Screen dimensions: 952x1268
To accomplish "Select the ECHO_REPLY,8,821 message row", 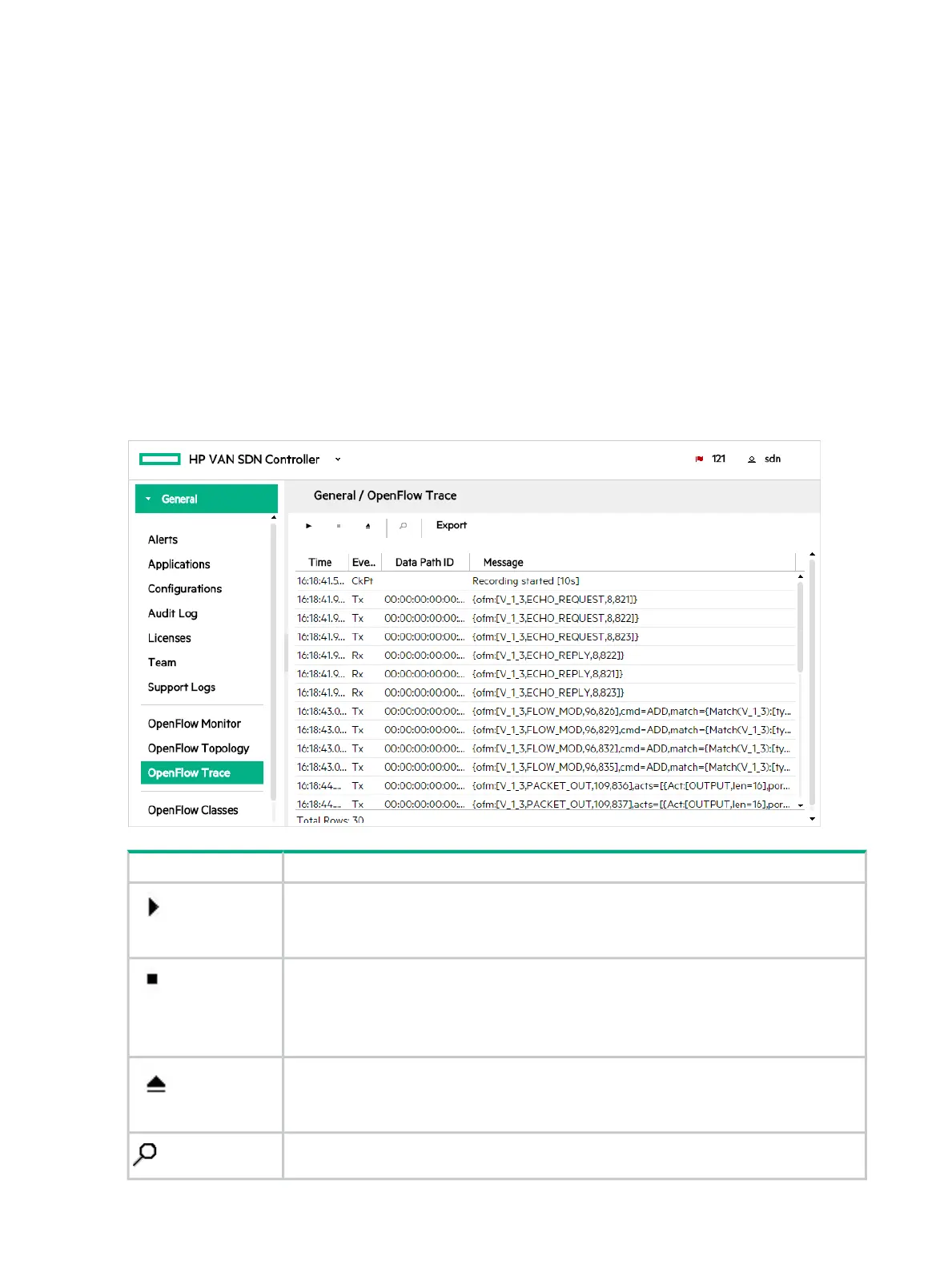I will tap(546, 674).
